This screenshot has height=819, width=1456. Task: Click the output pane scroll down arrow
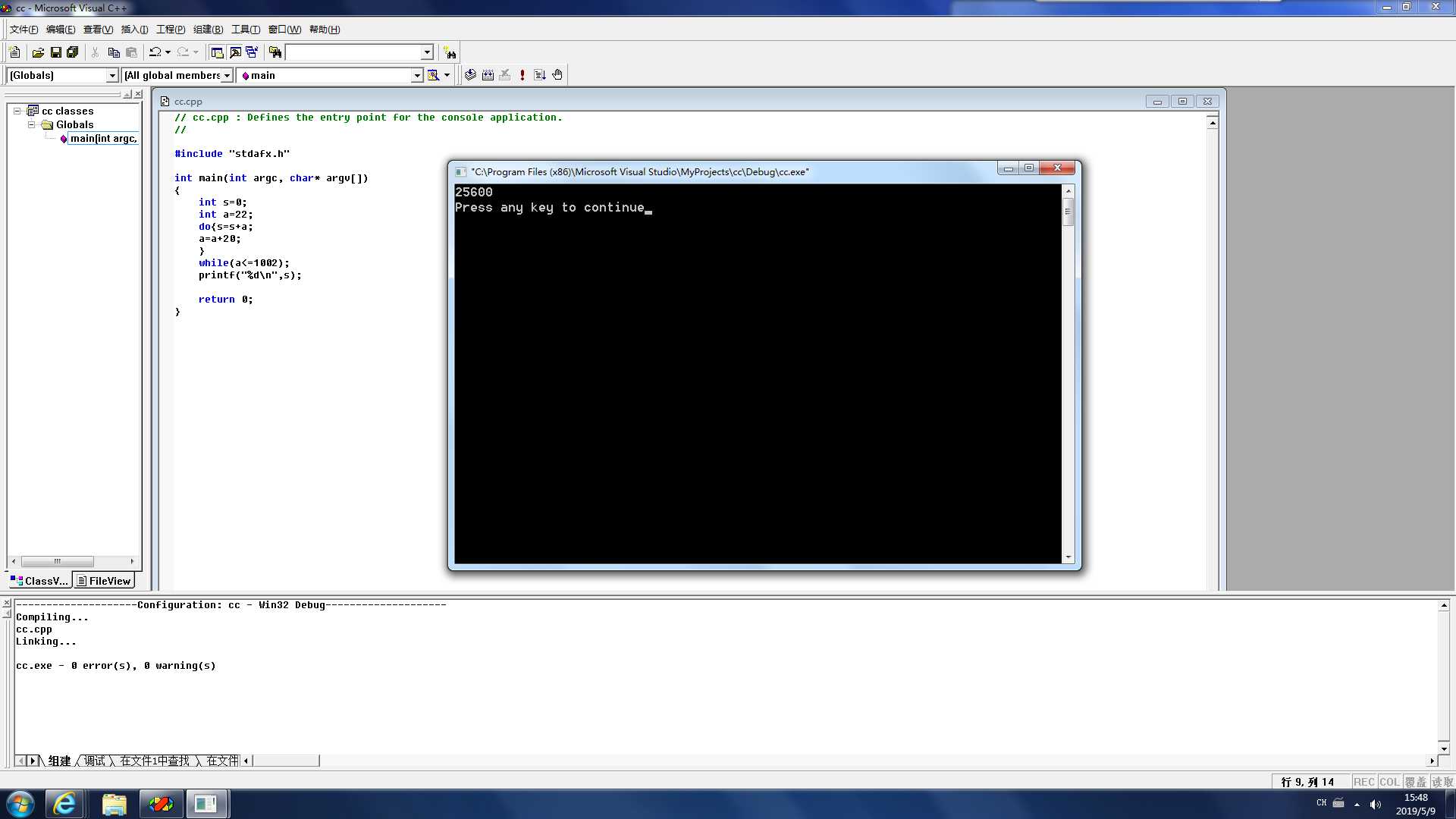click(1444, 748)
